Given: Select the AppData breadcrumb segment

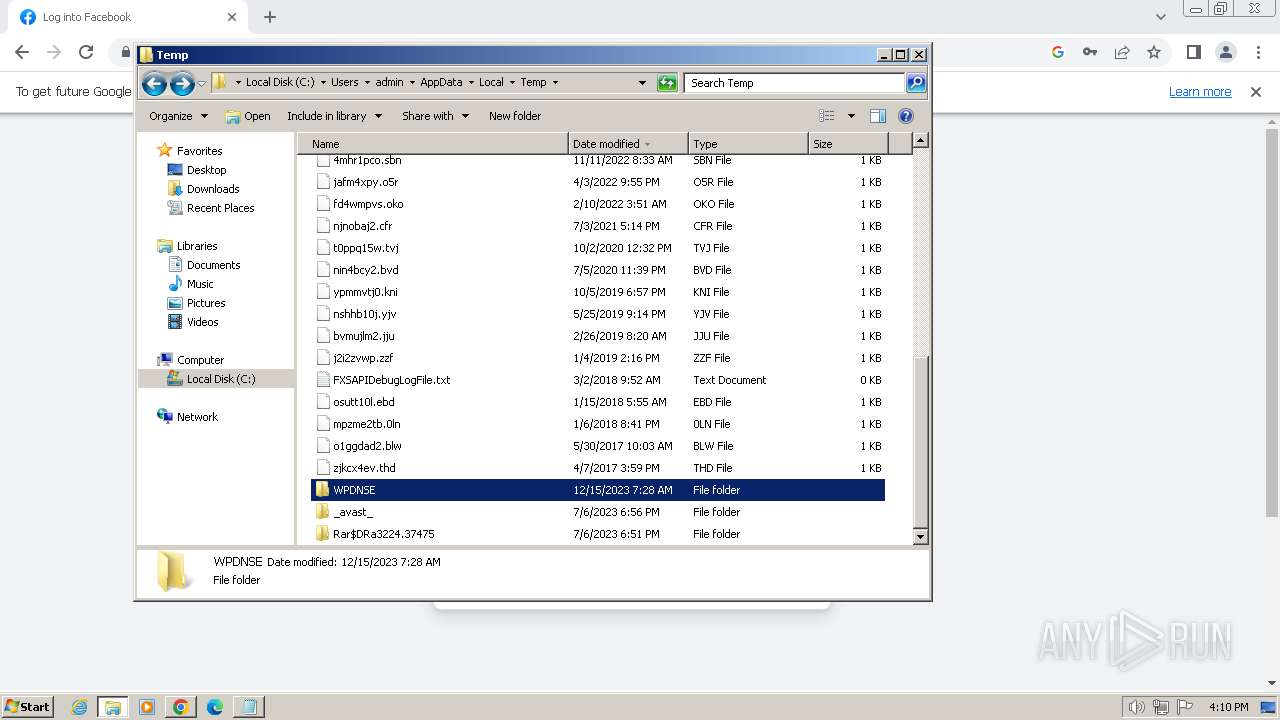Looking at the screenshot, I should point(441,83).
